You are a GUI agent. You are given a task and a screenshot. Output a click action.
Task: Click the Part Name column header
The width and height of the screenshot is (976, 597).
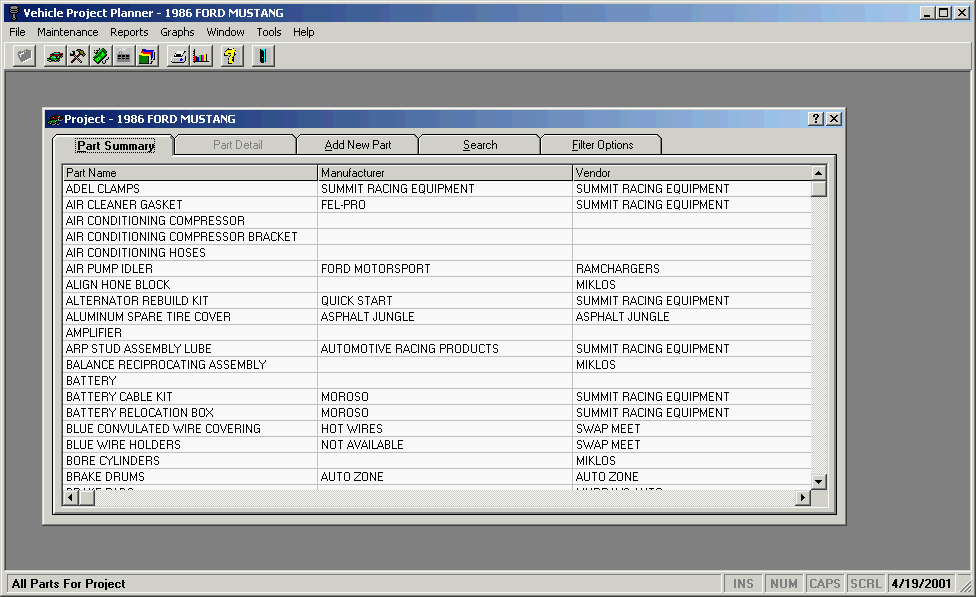[x=190, y=172]
